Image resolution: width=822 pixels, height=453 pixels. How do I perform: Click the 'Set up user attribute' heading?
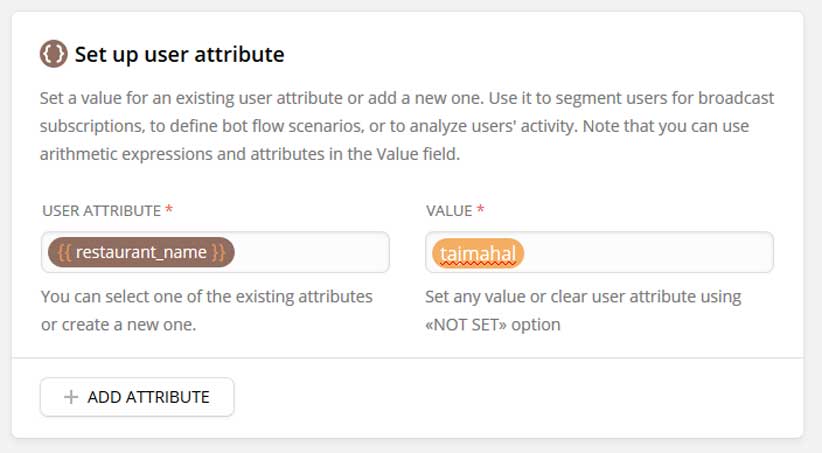tap(179, 54)
